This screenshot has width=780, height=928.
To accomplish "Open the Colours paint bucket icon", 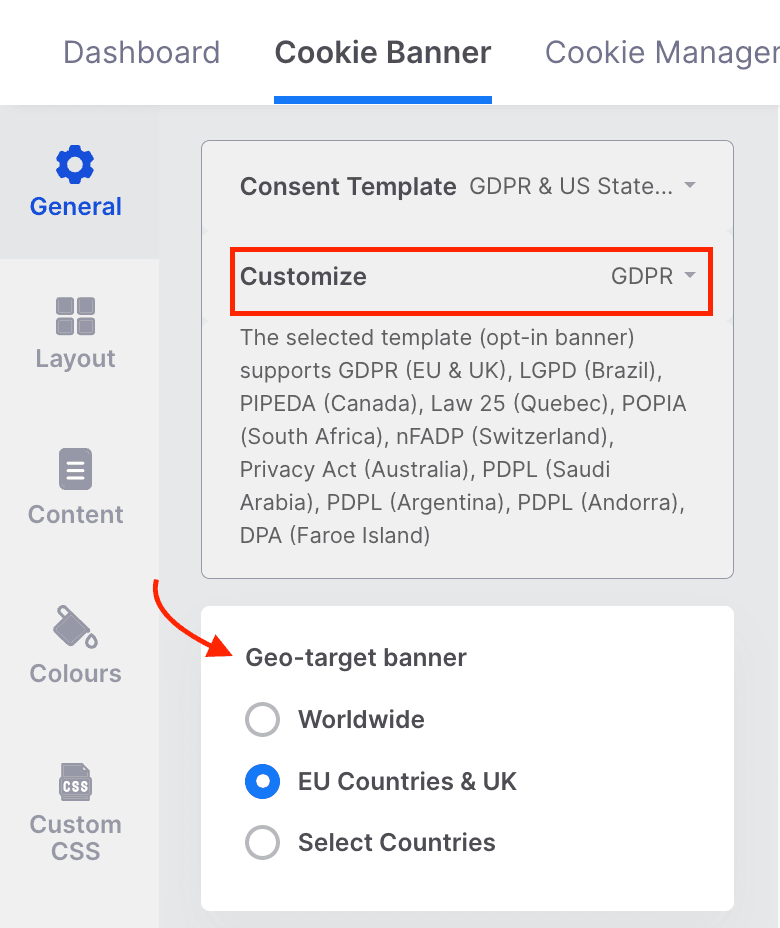I will (75, 627).
